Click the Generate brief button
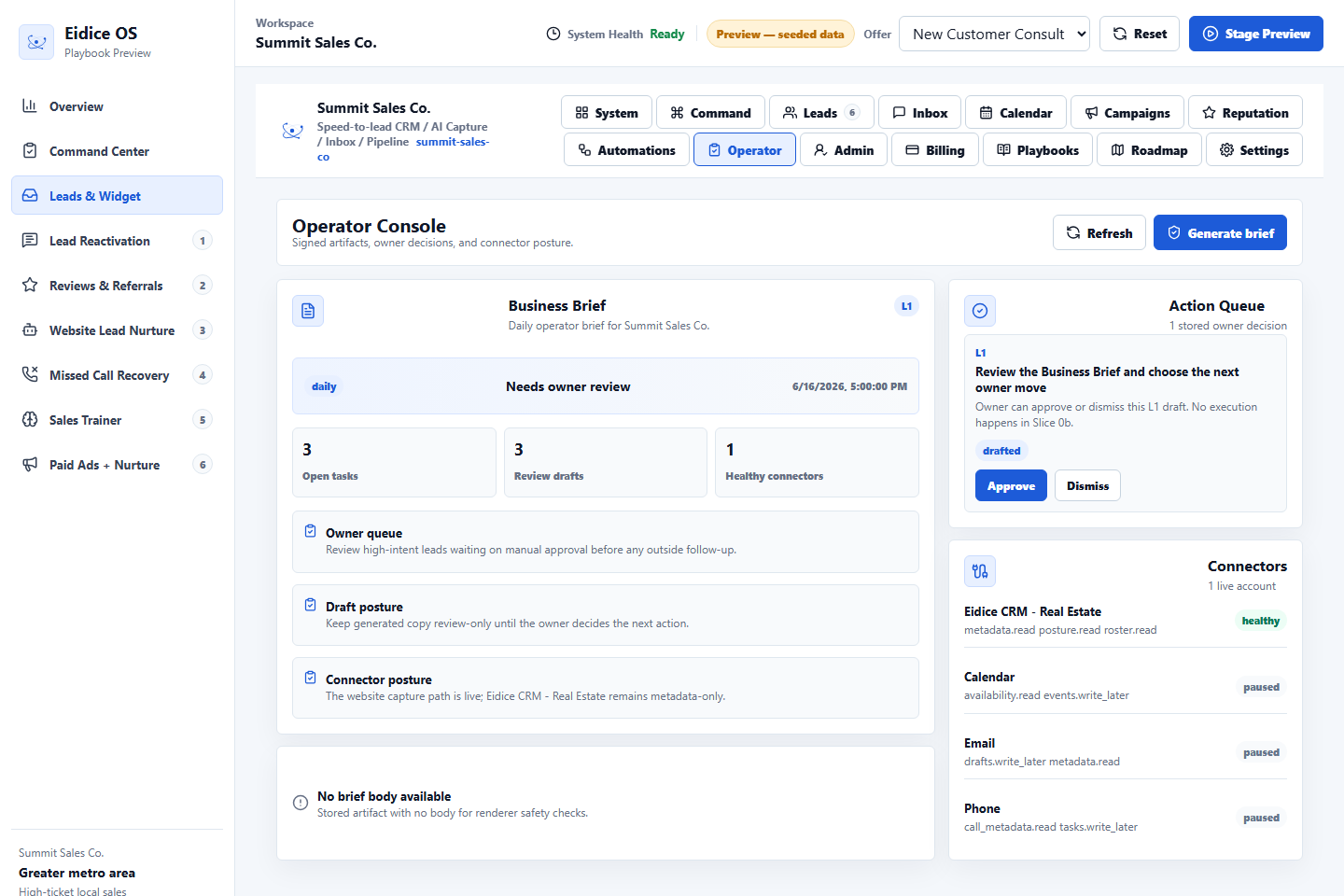Viewport: 1344px width, 896px height. click(x=1220, y=232)
